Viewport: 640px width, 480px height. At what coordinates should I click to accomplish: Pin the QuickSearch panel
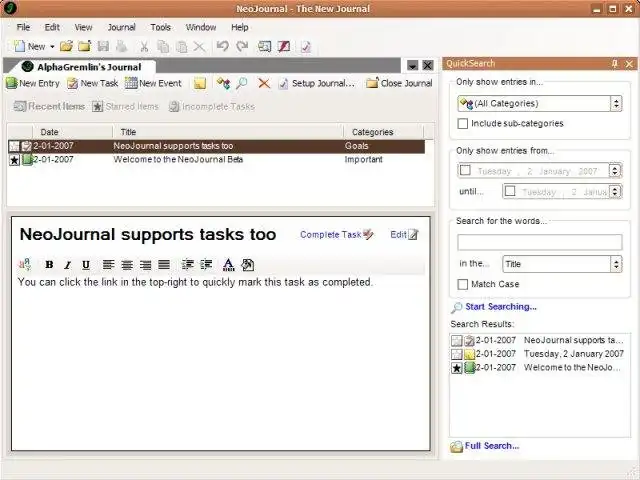point(615,64)
